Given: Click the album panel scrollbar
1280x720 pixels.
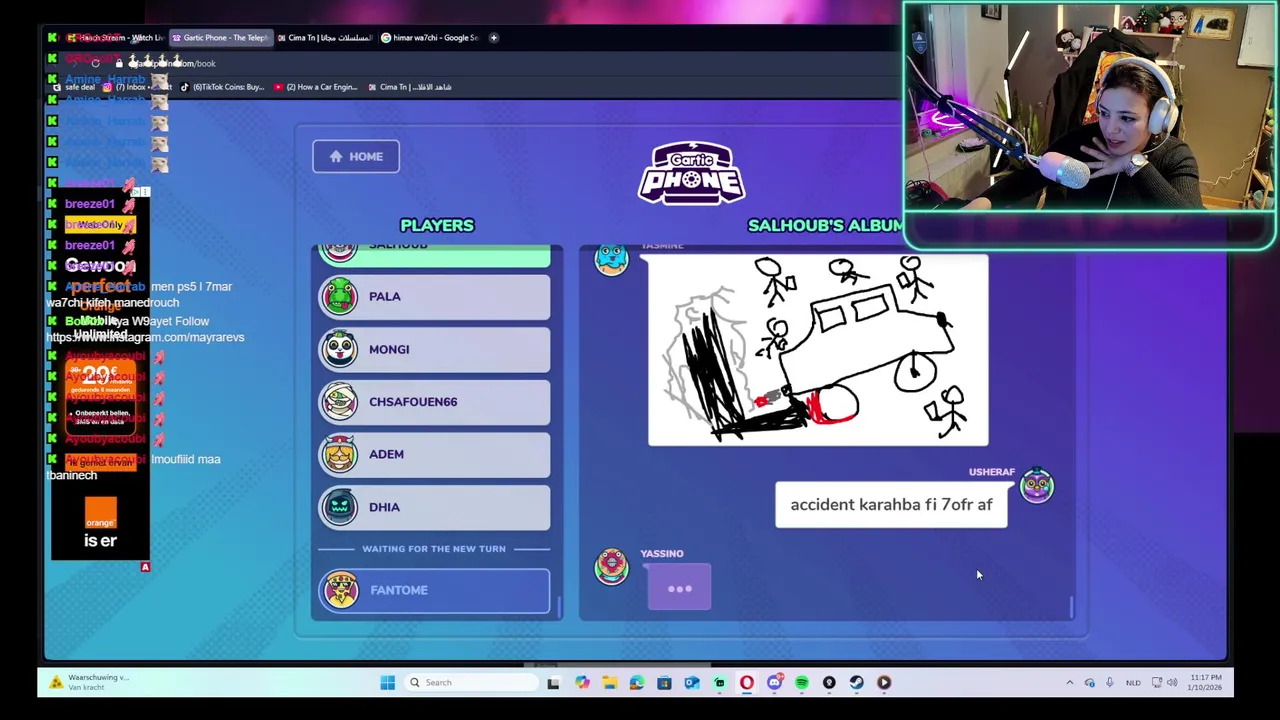Looking at the screenshot, I should pyautogui.click(x=1071, y=607).
